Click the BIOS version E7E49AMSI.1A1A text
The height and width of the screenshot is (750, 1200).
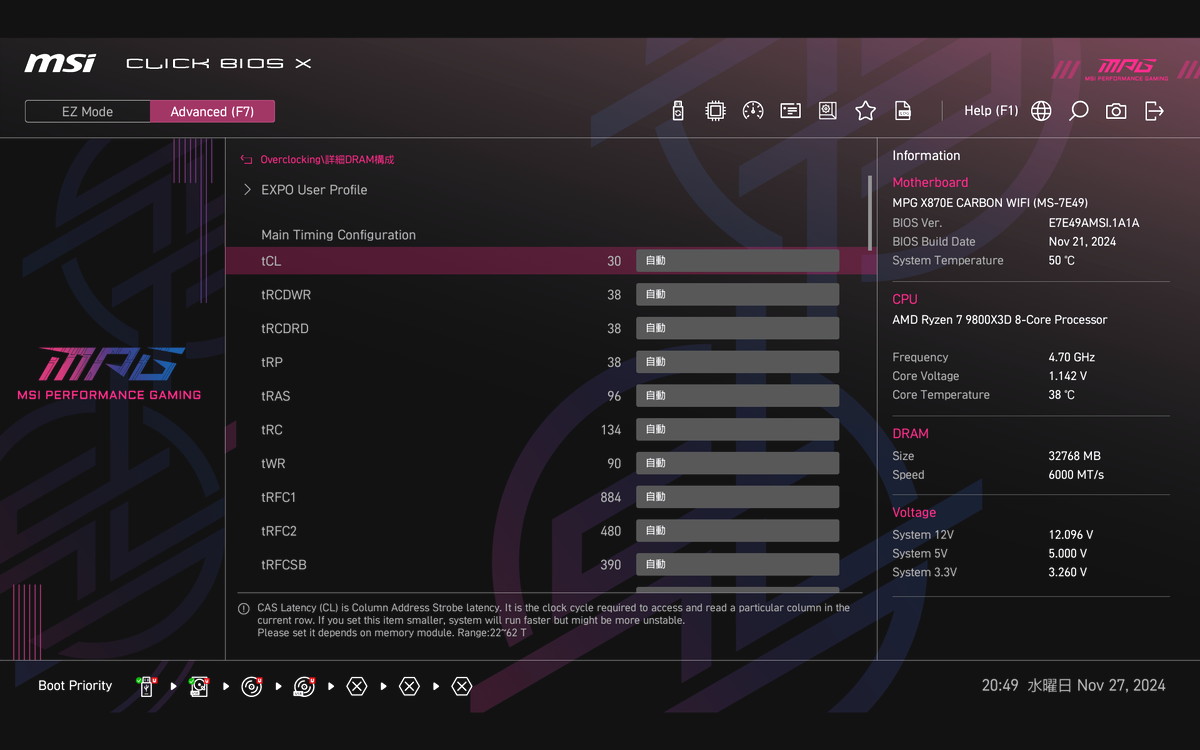pos(1093,223)
